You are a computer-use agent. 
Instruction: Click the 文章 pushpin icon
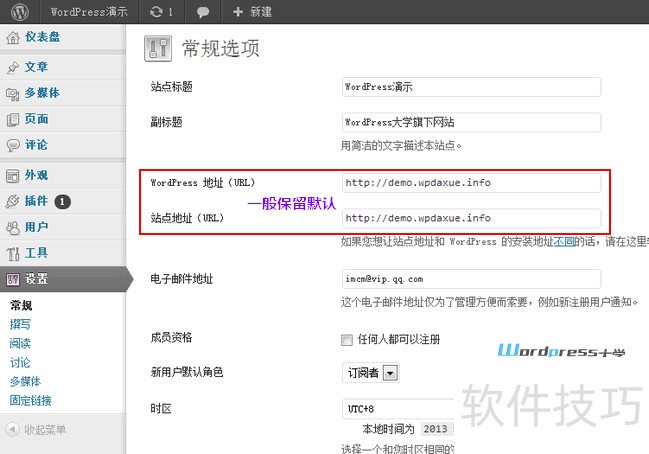[13, 67]
